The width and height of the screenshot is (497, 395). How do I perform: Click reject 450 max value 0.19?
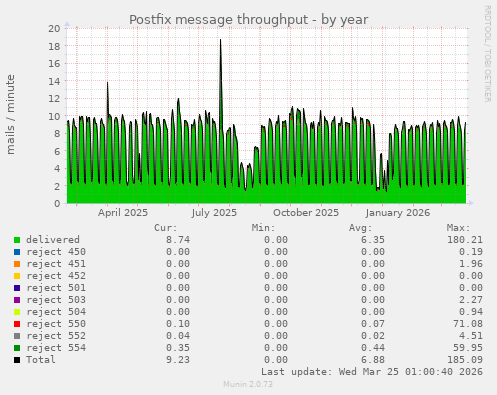tap(471, 252)
